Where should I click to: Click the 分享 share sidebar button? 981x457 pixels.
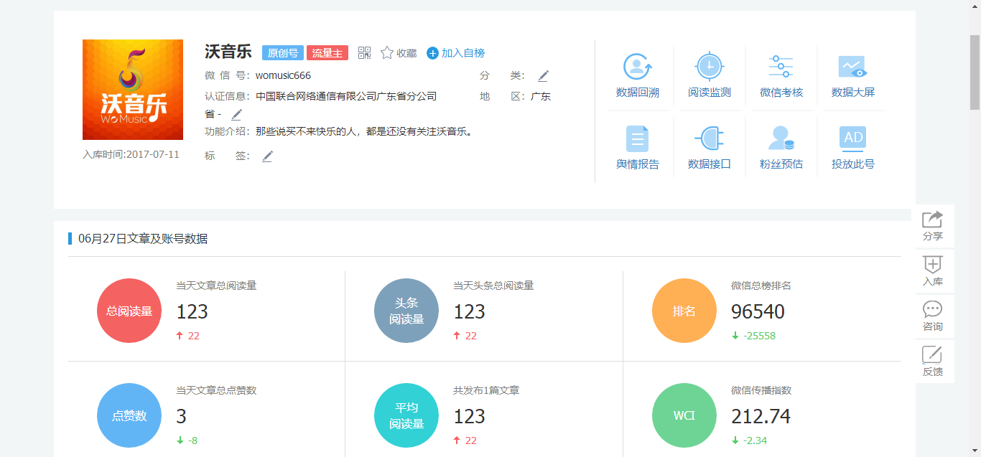(932, 226)
